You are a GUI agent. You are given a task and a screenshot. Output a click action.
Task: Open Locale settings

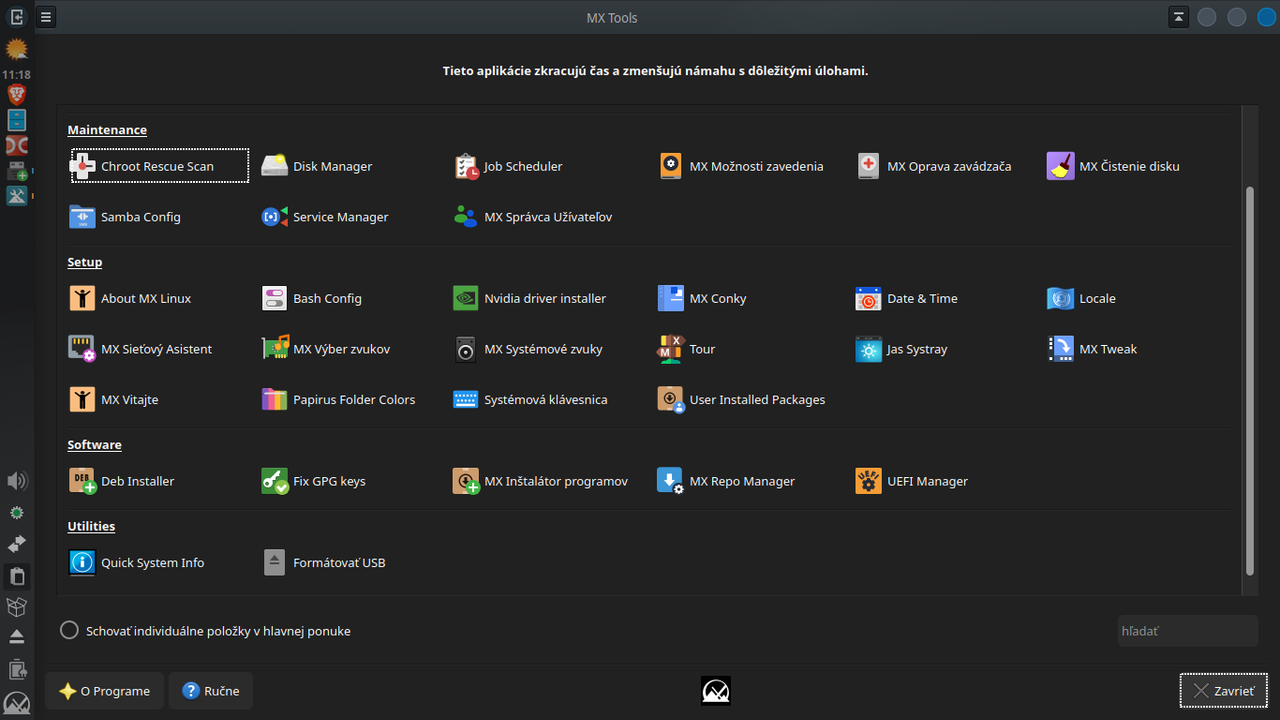[1081, 298]
